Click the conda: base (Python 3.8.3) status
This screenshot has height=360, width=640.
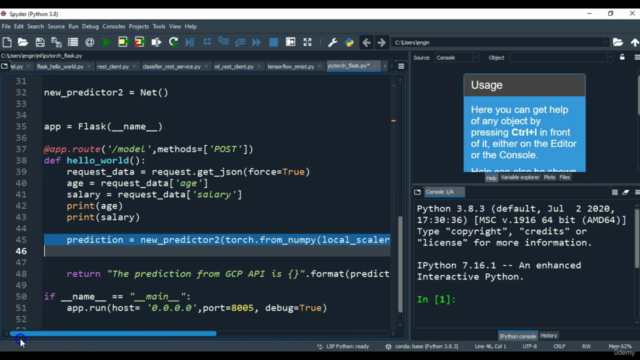tap(422, 347)
